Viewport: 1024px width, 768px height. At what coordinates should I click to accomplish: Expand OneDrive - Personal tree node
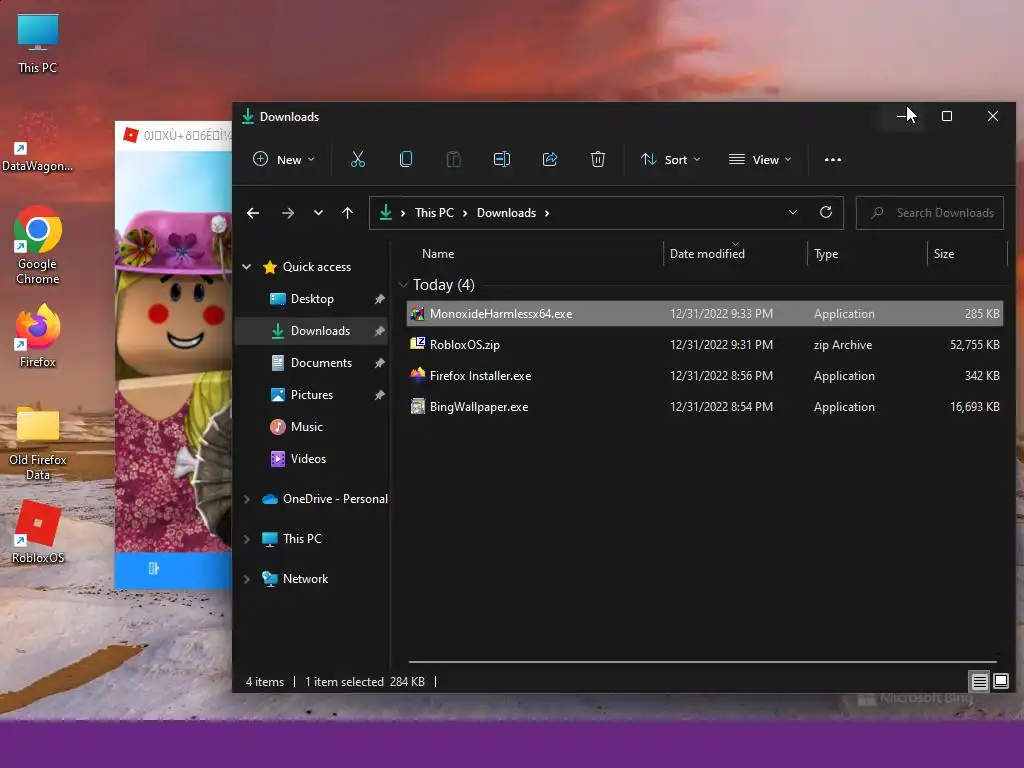247,499
